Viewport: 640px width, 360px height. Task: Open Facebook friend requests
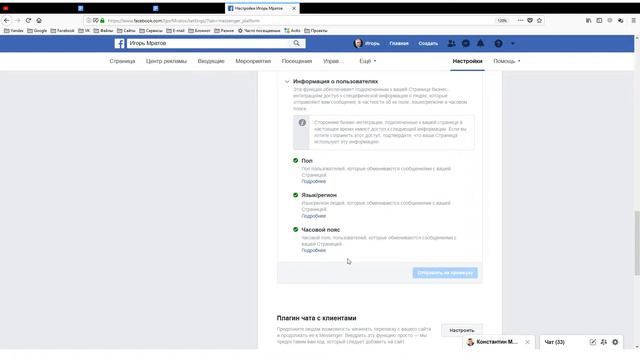click(451, 43)
